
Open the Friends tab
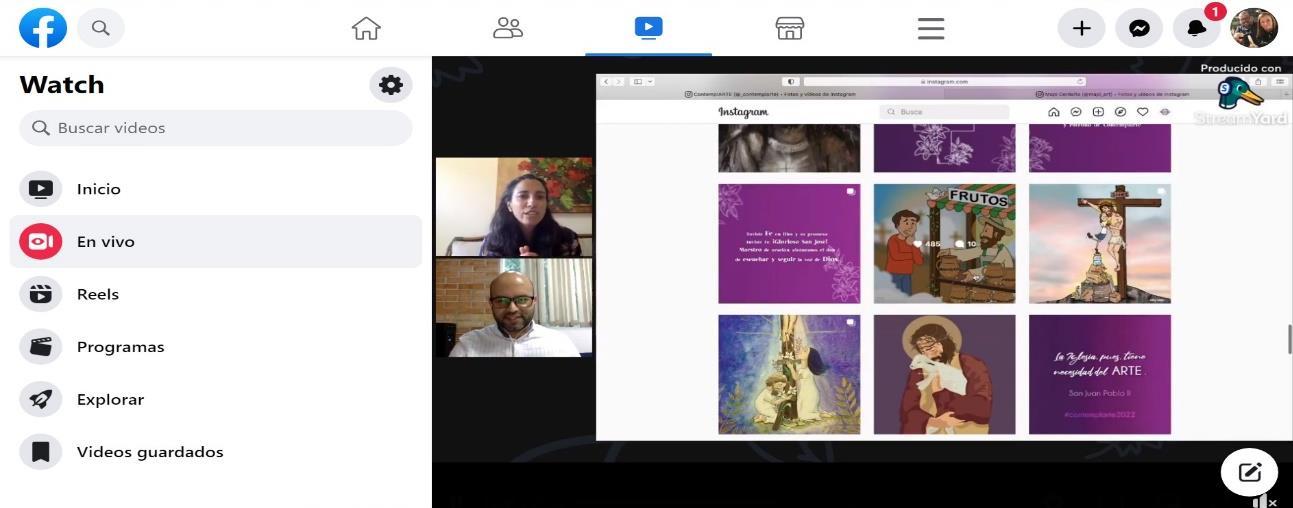pos(508,29)
